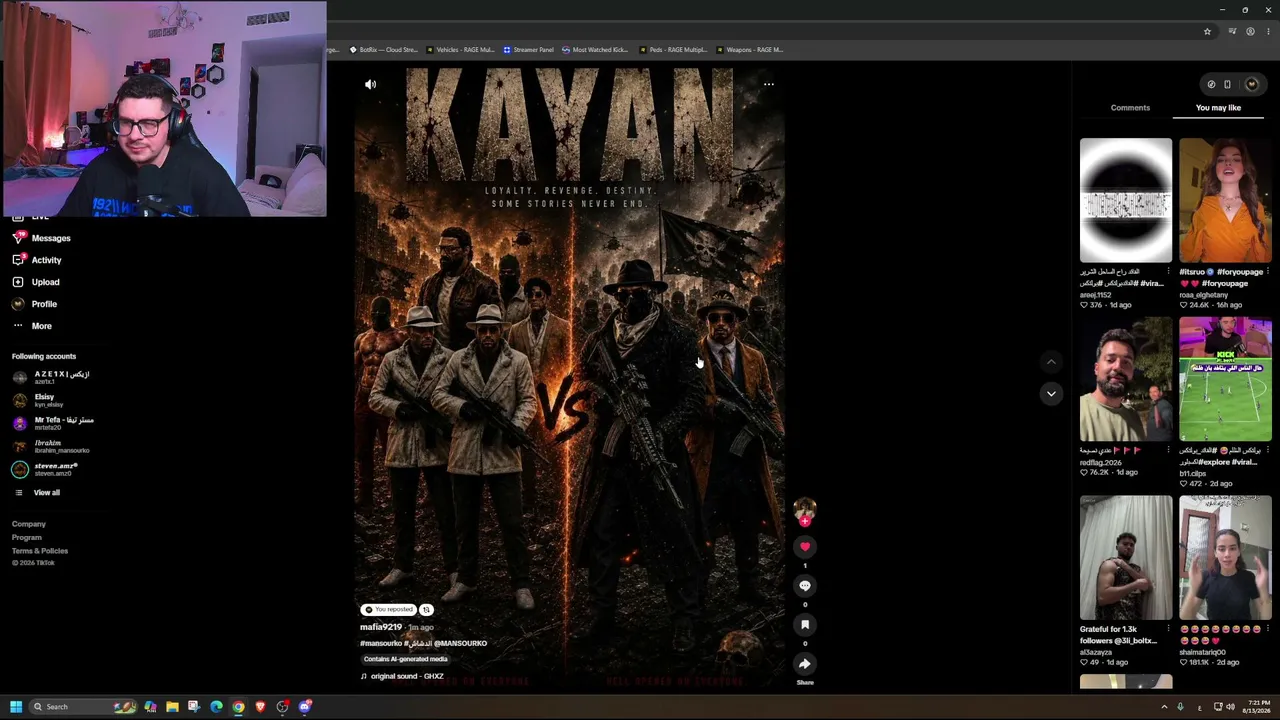
Task: Open File Explorer from the taskbar
Action: point(172,707)
